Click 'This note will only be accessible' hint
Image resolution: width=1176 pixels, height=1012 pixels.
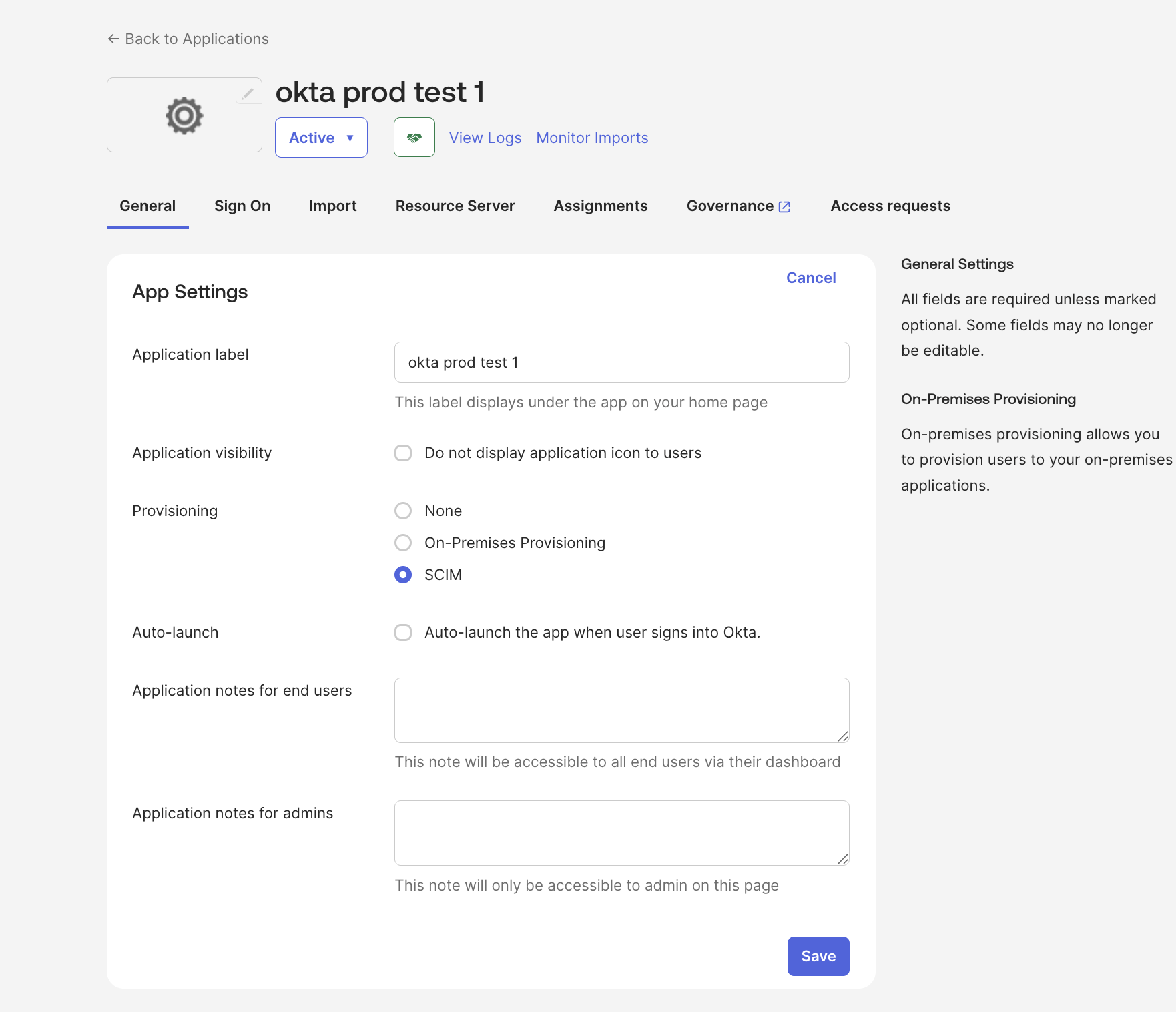(587, 885)
